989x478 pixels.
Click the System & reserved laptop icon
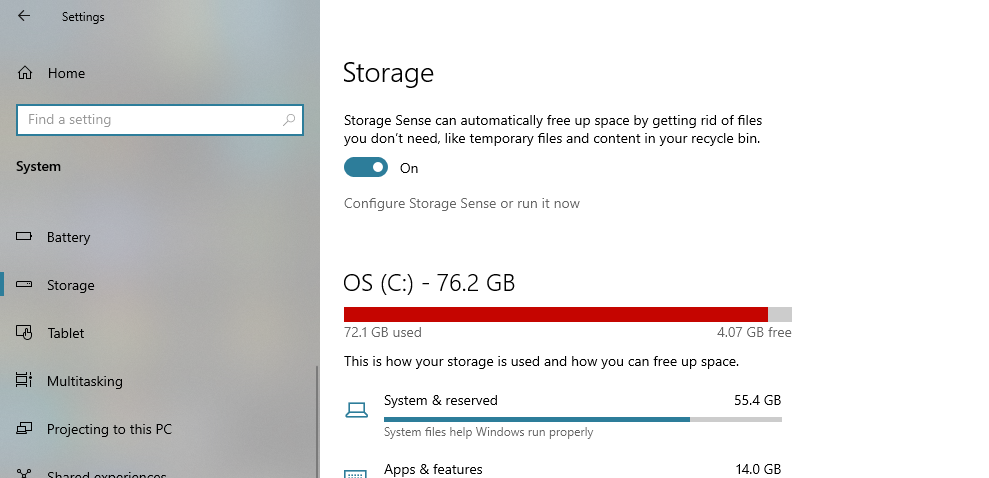pyautogui.click(x=356, y=410)
